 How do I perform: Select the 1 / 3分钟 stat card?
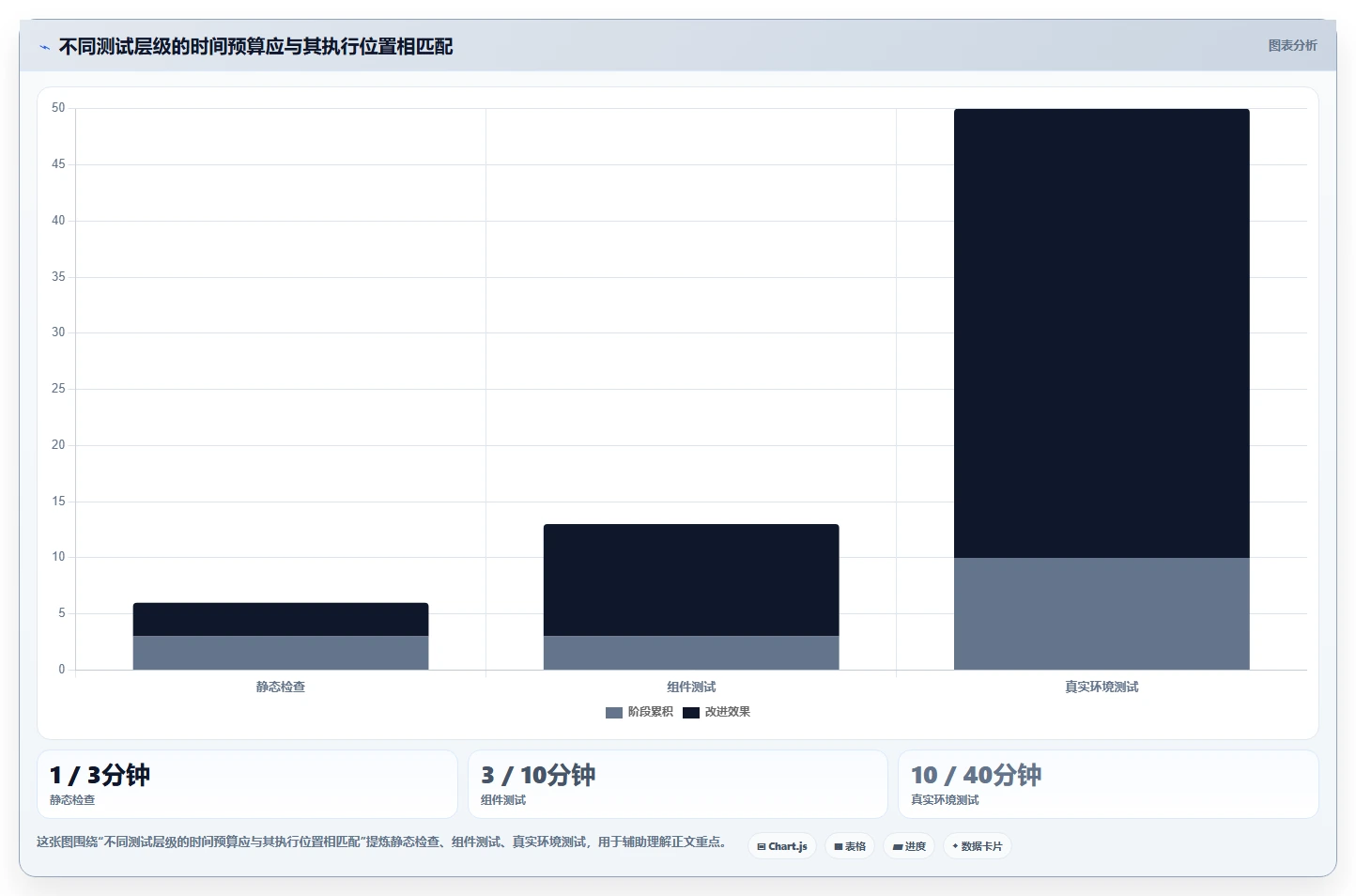click(247, 784)
